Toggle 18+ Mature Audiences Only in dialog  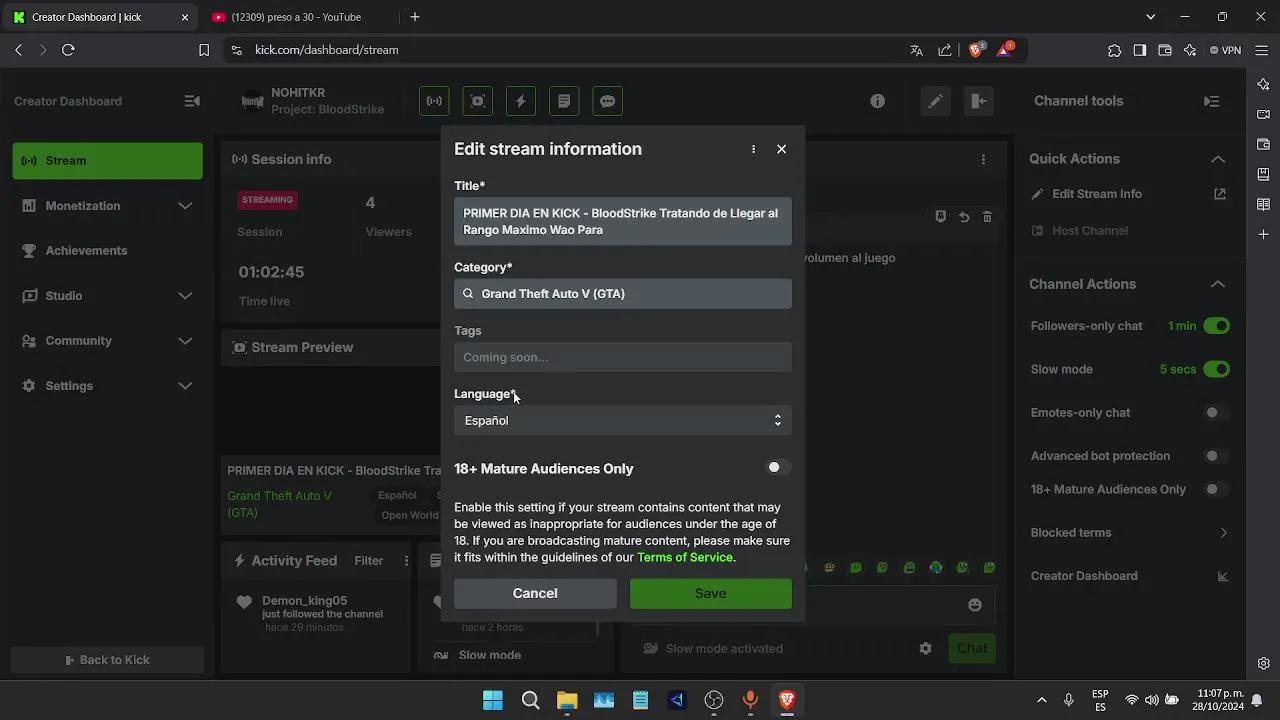pyautogui.click(x=778, y=467)
